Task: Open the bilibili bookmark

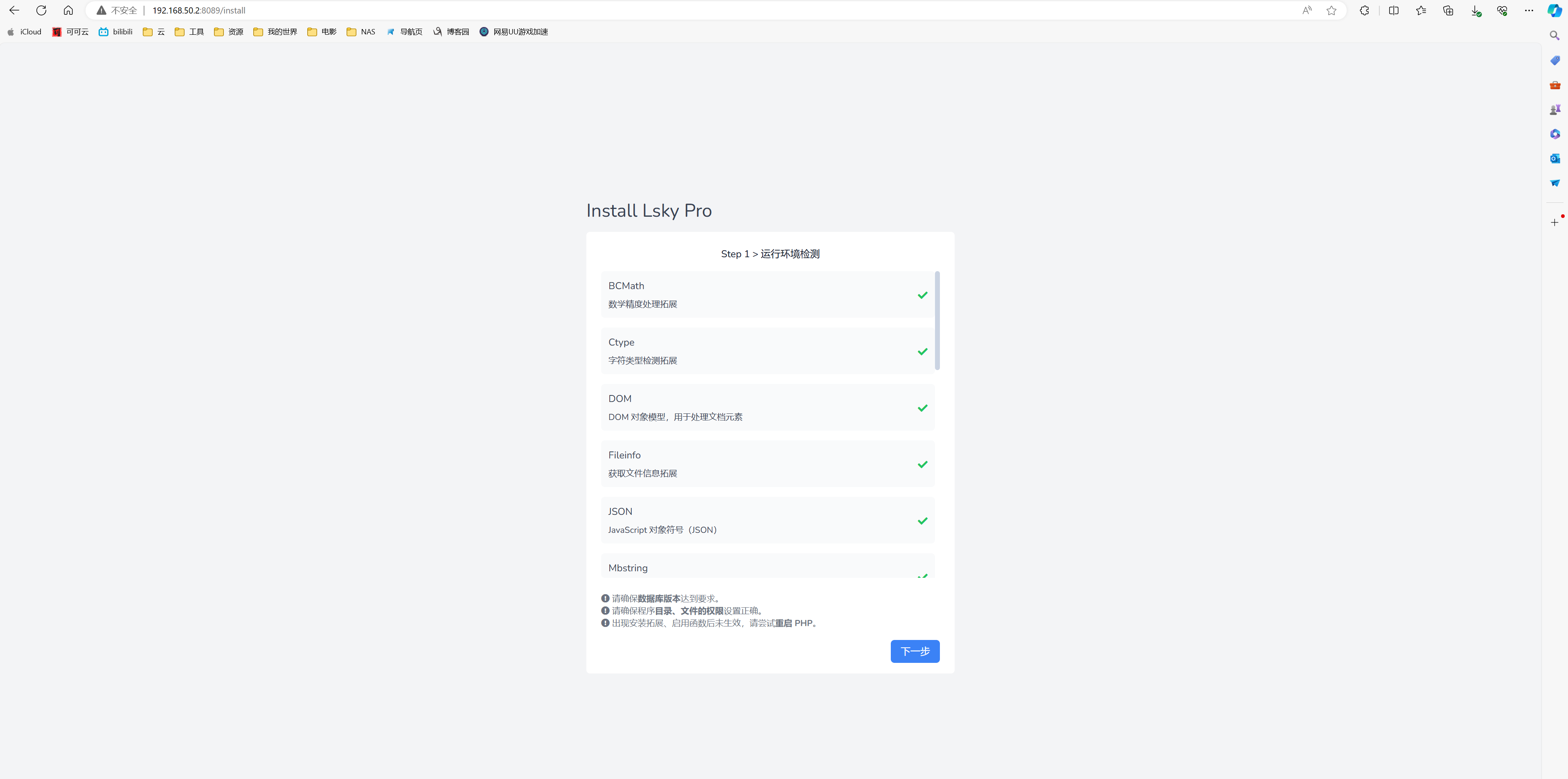Action: tap(116, 31)
